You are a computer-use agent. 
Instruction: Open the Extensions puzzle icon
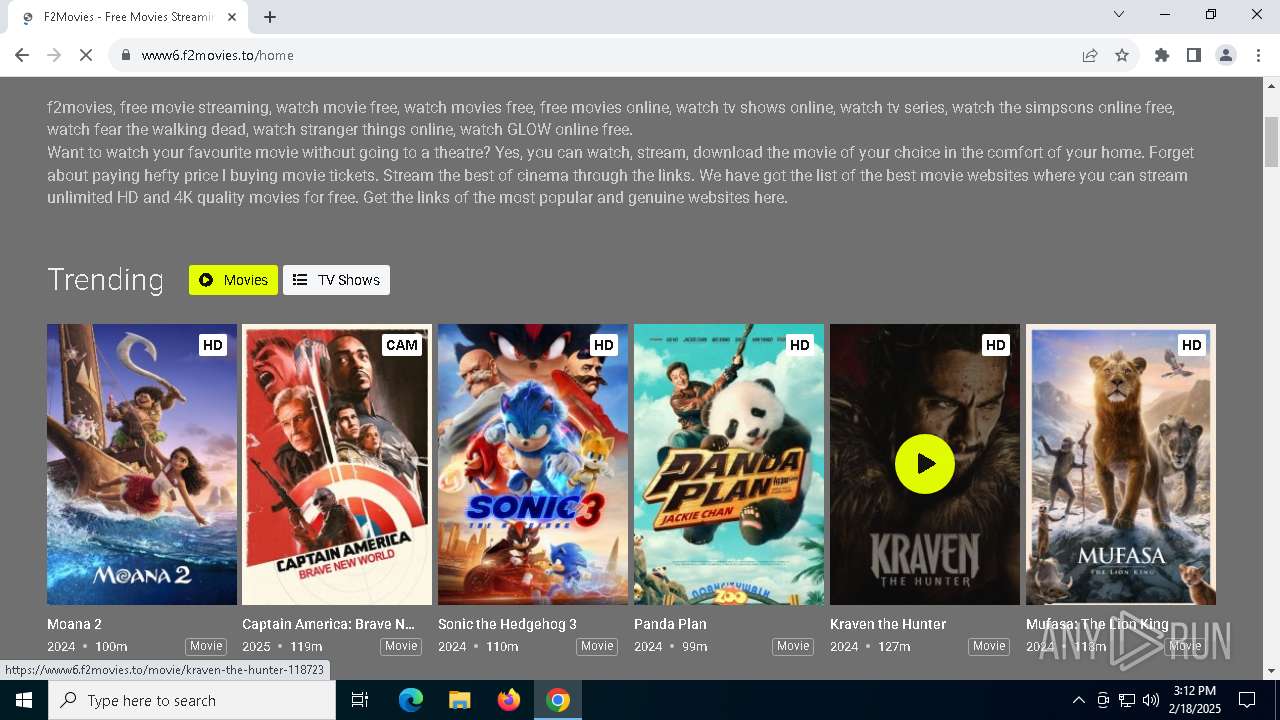(1162, 55)
